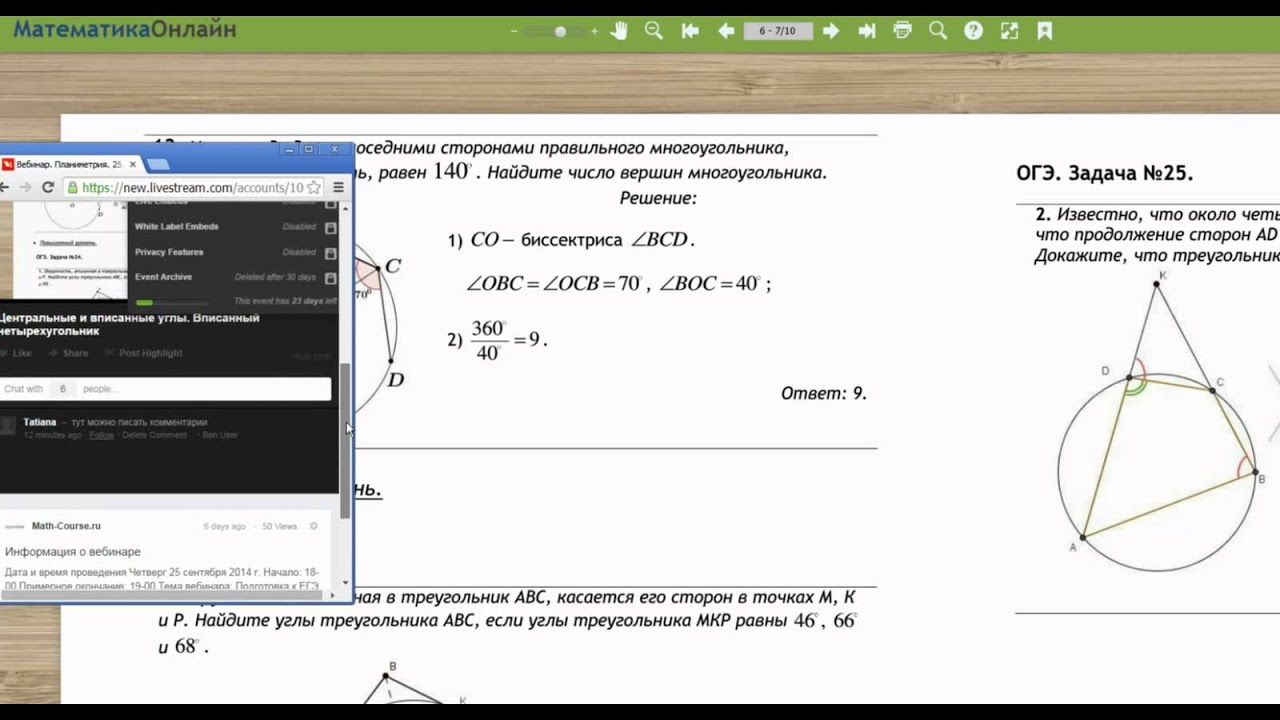
Task: Click the Share button
Action: pyautogui.click(x=68, y=353)
